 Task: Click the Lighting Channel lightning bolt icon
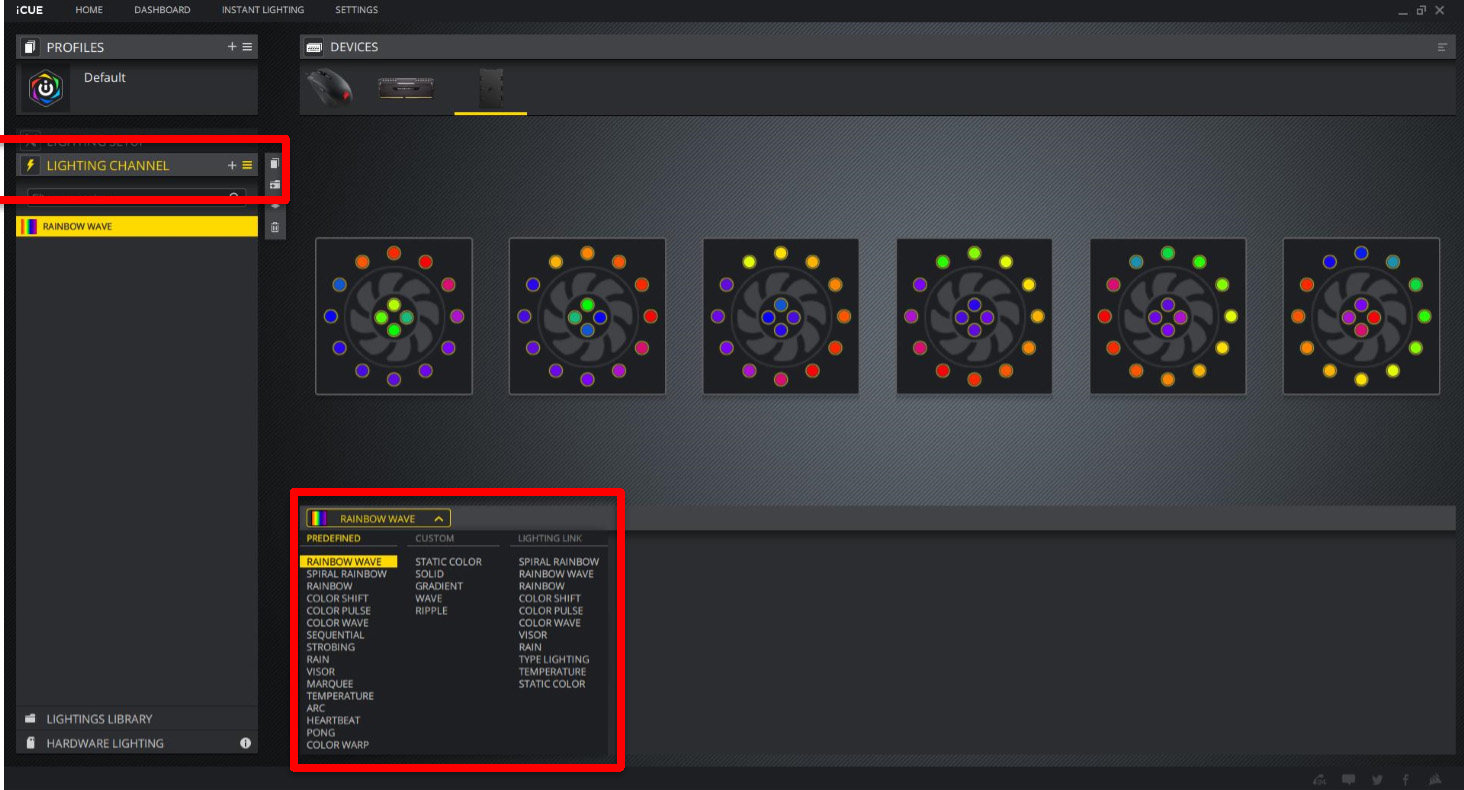point(29,165)
